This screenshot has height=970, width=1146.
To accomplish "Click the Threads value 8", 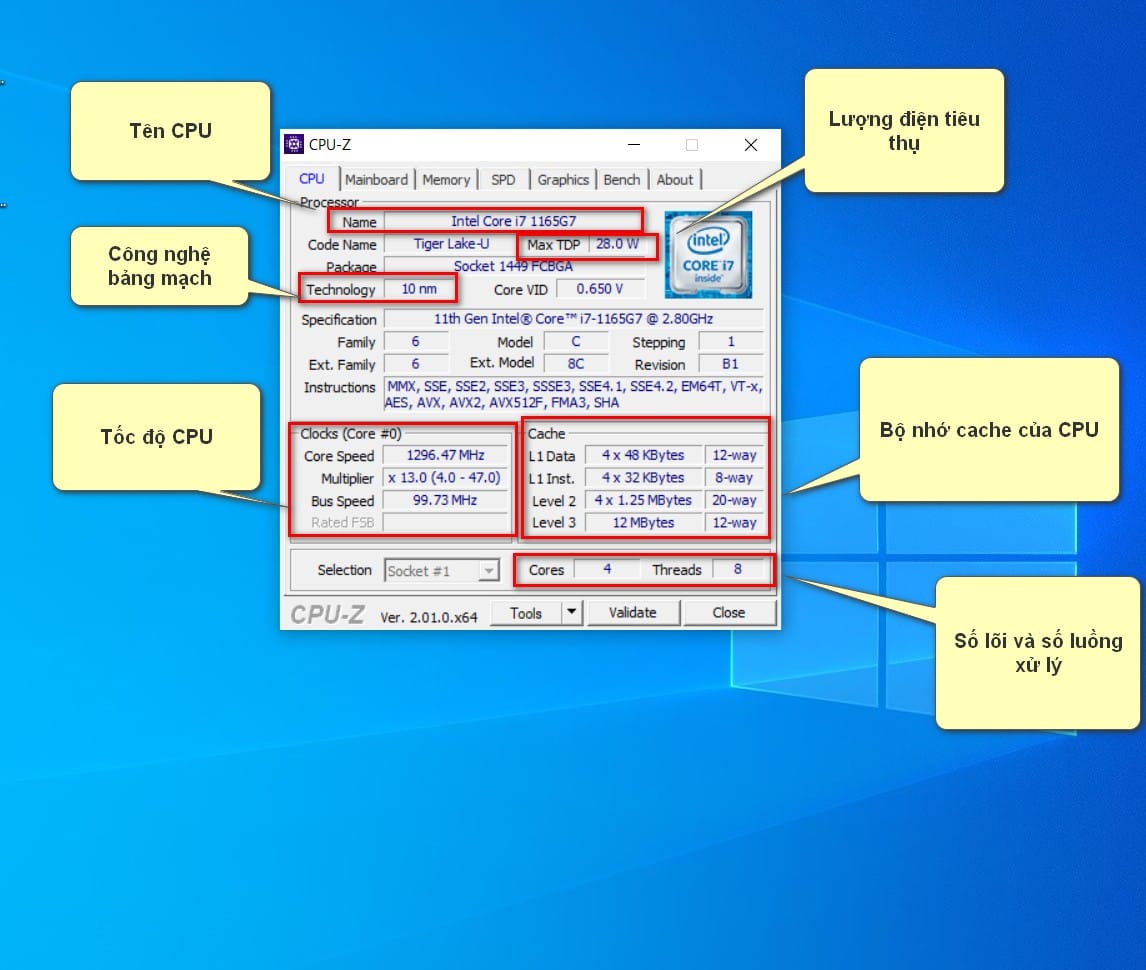I will pos(738,569).
